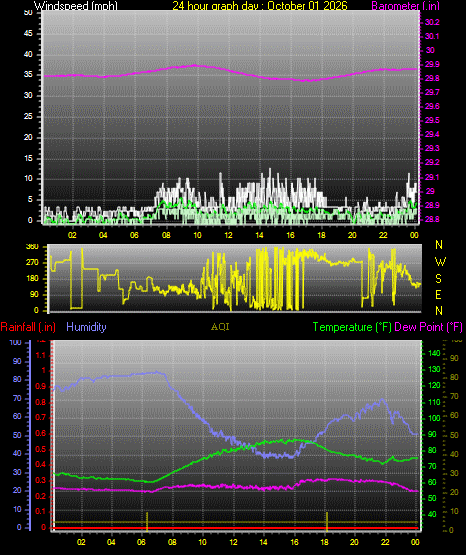Click the top graph hour label '12'
This screenshot has width=466, height=555.
[228, 235]
